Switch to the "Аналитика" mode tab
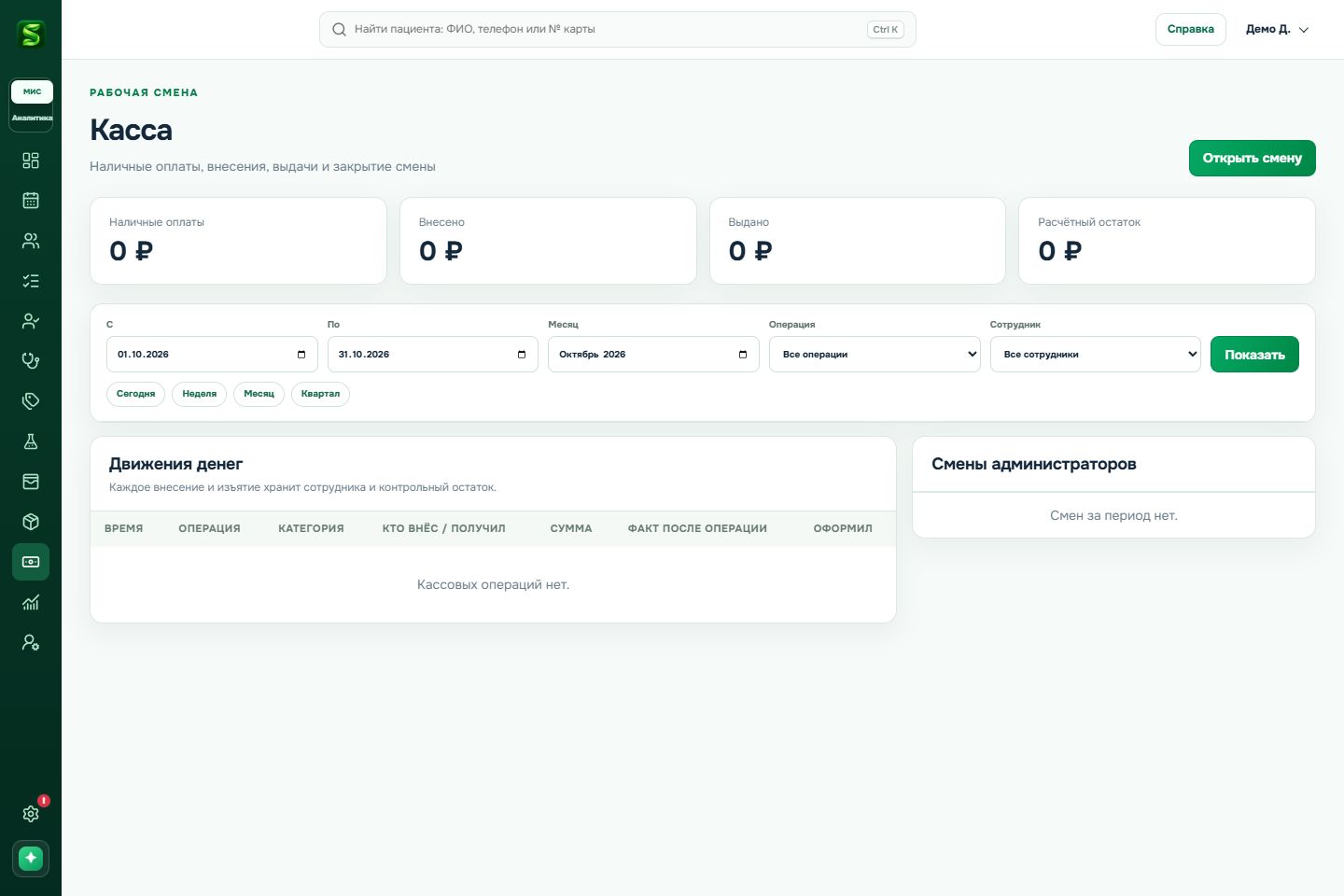The height and width of the screenshot is (896, 1344). [x=33, y=118]
